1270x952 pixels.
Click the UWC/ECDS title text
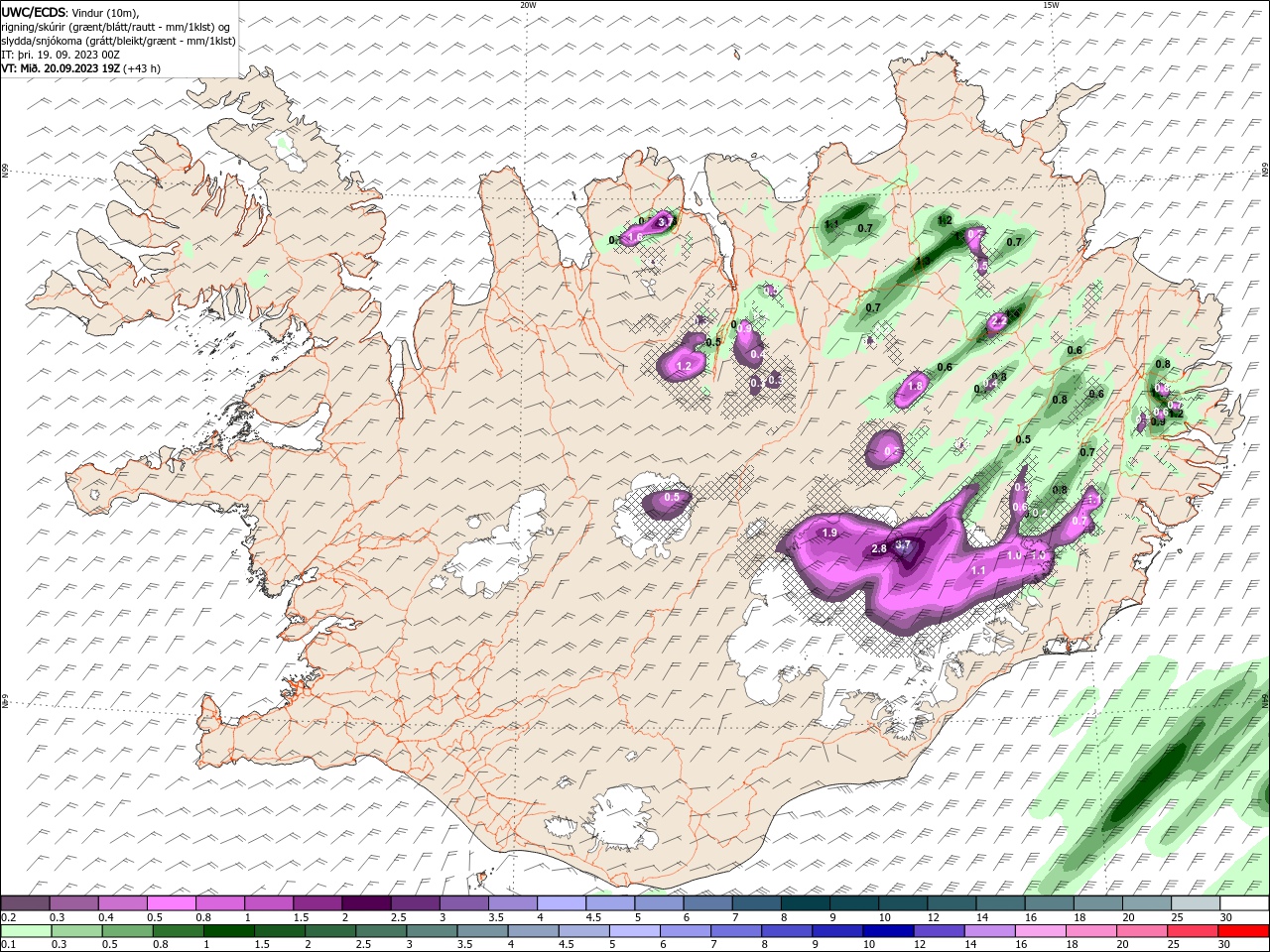coord(34,12)
